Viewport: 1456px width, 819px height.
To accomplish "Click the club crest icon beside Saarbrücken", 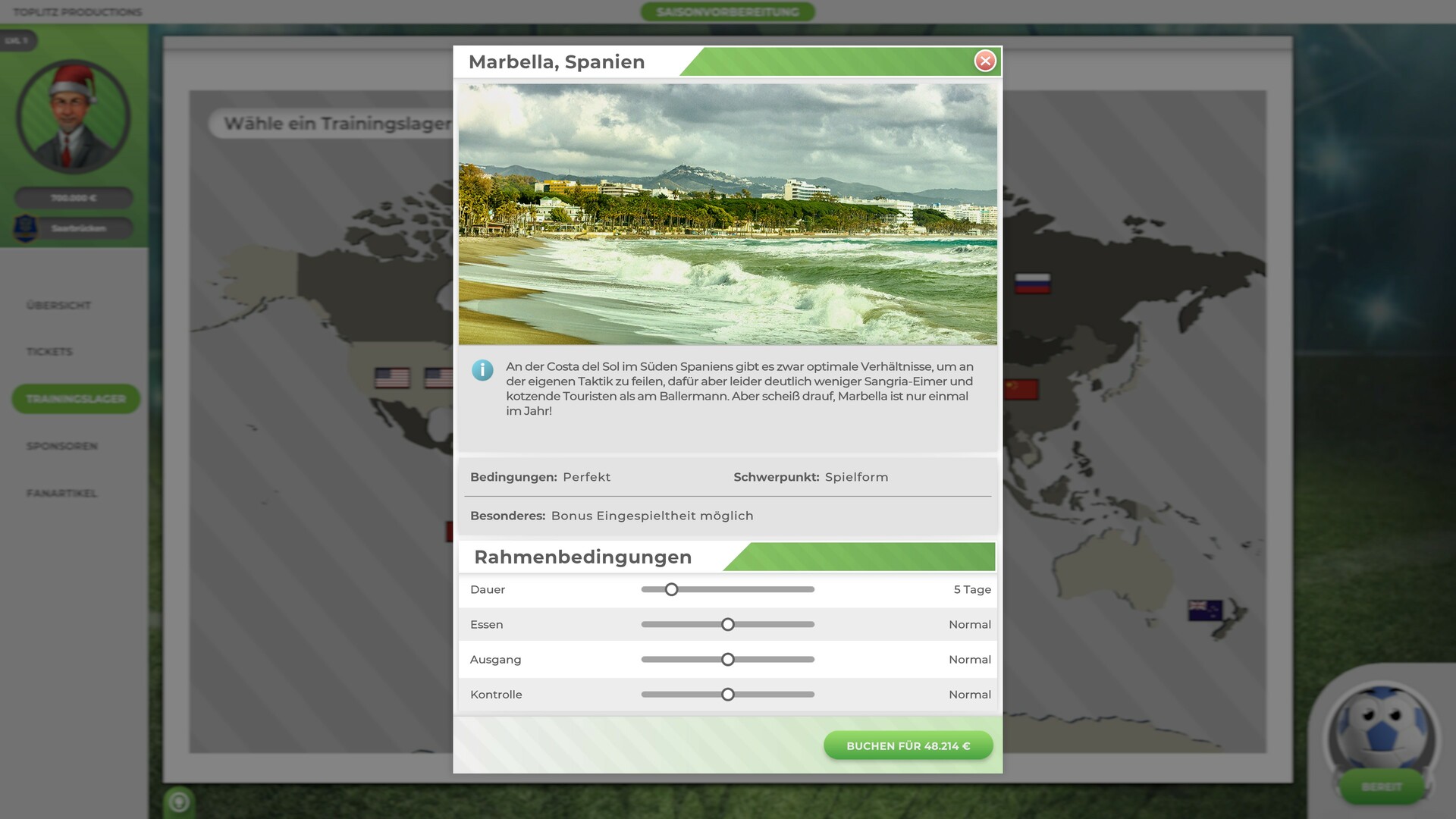I will [x=25, y=227].
